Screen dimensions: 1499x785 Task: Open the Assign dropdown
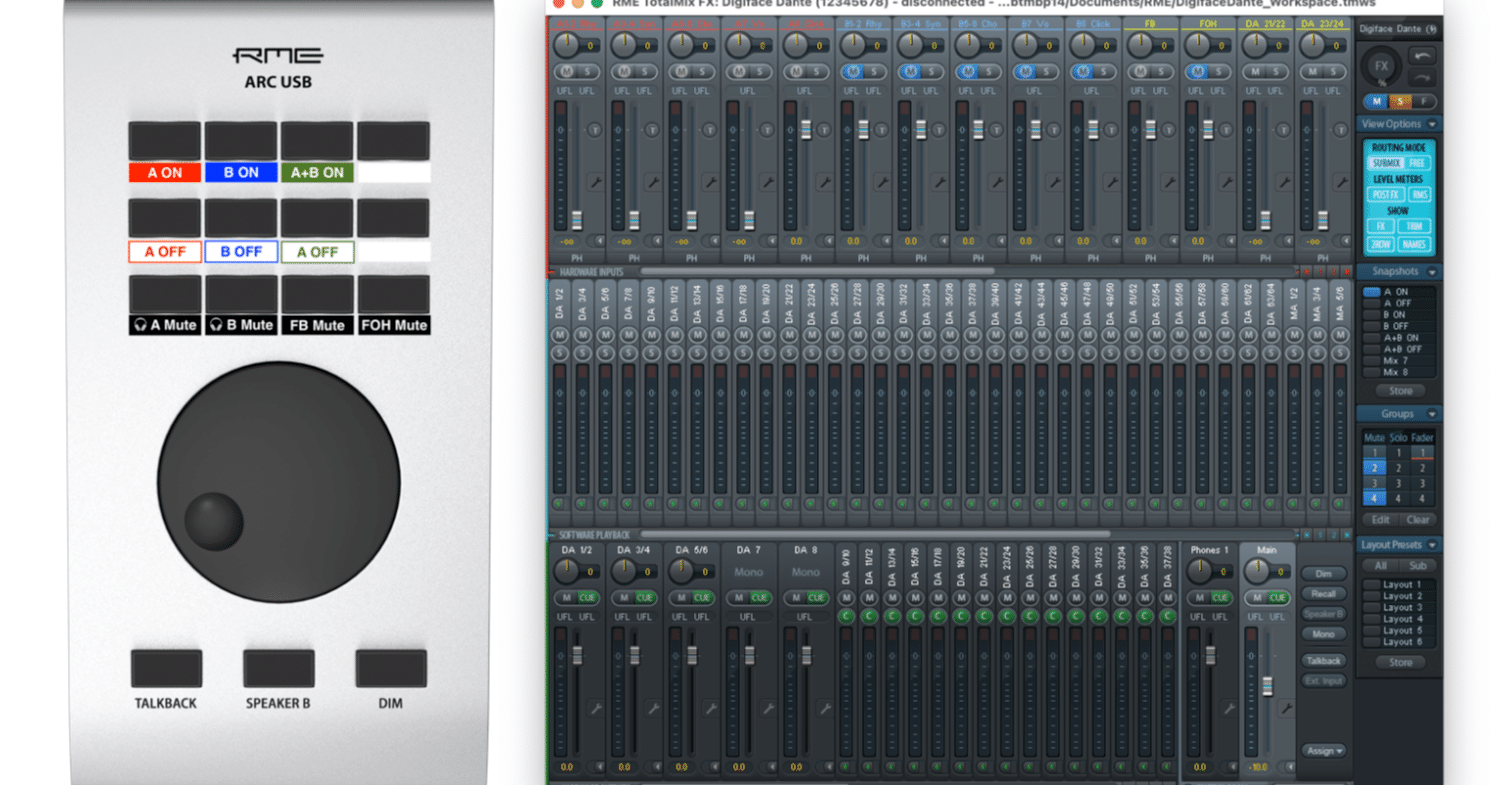pyautogui.click(x=1323, y=750)
